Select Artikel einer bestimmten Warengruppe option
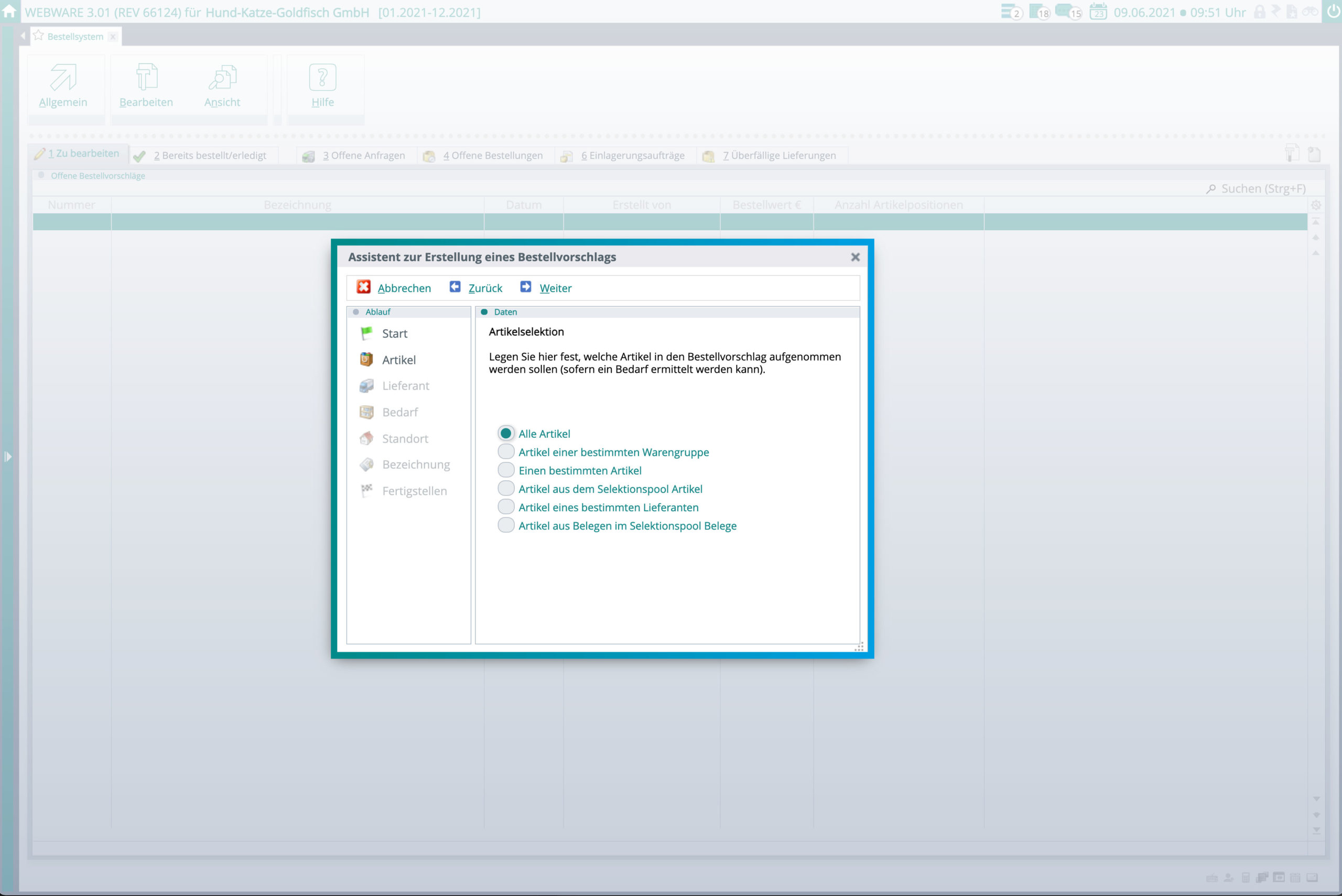Screen dimensions: 1342x896 pyautogui.click(x=505, y=452)
